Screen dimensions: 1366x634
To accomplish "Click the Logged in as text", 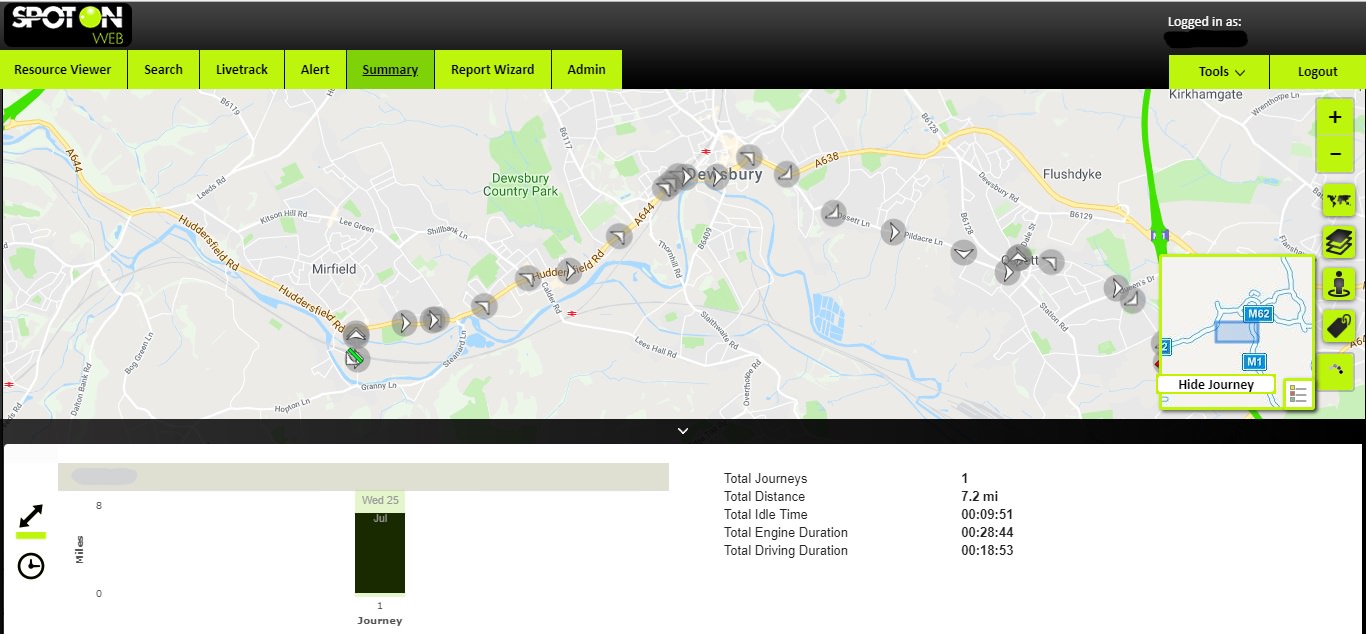I will click(1205, 22).
